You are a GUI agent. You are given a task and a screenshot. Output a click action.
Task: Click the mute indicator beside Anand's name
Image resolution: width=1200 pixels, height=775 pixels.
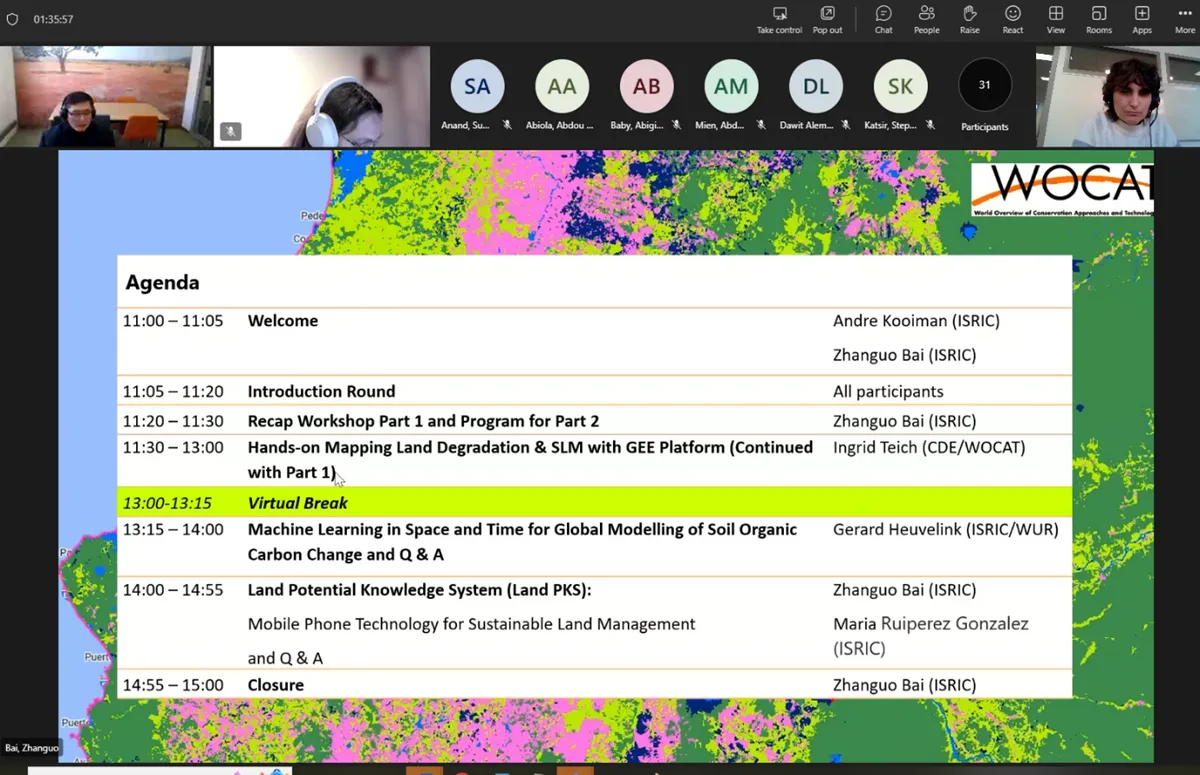click(x=507, y=125)
